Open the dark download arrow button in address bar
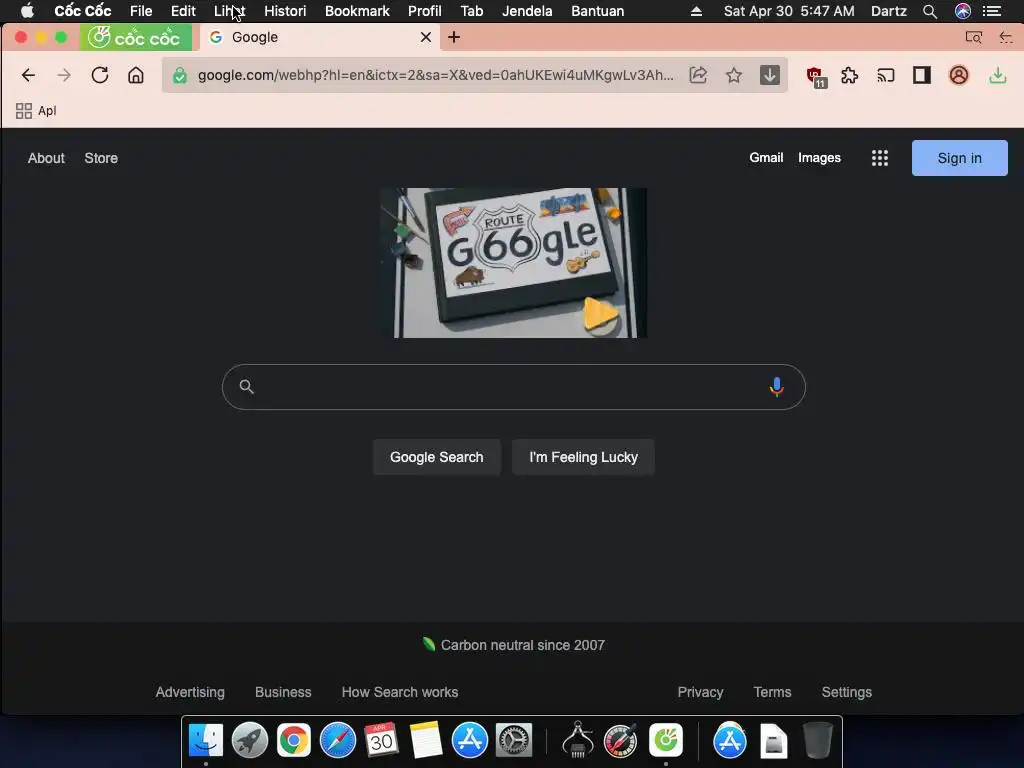This screenshot has height=768, width=1024. tap(770, 75)
